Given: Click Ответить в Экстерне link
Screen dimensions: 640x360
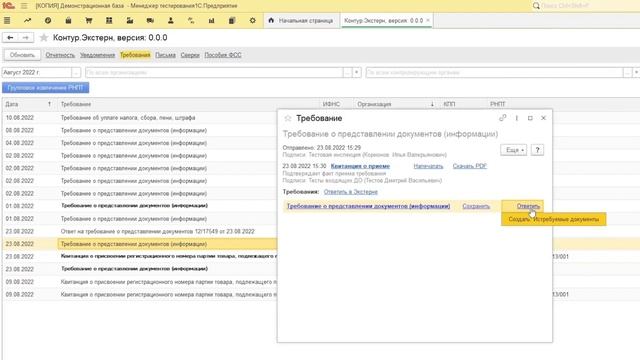Looking at the screenshot, I should tap(351, 192).
